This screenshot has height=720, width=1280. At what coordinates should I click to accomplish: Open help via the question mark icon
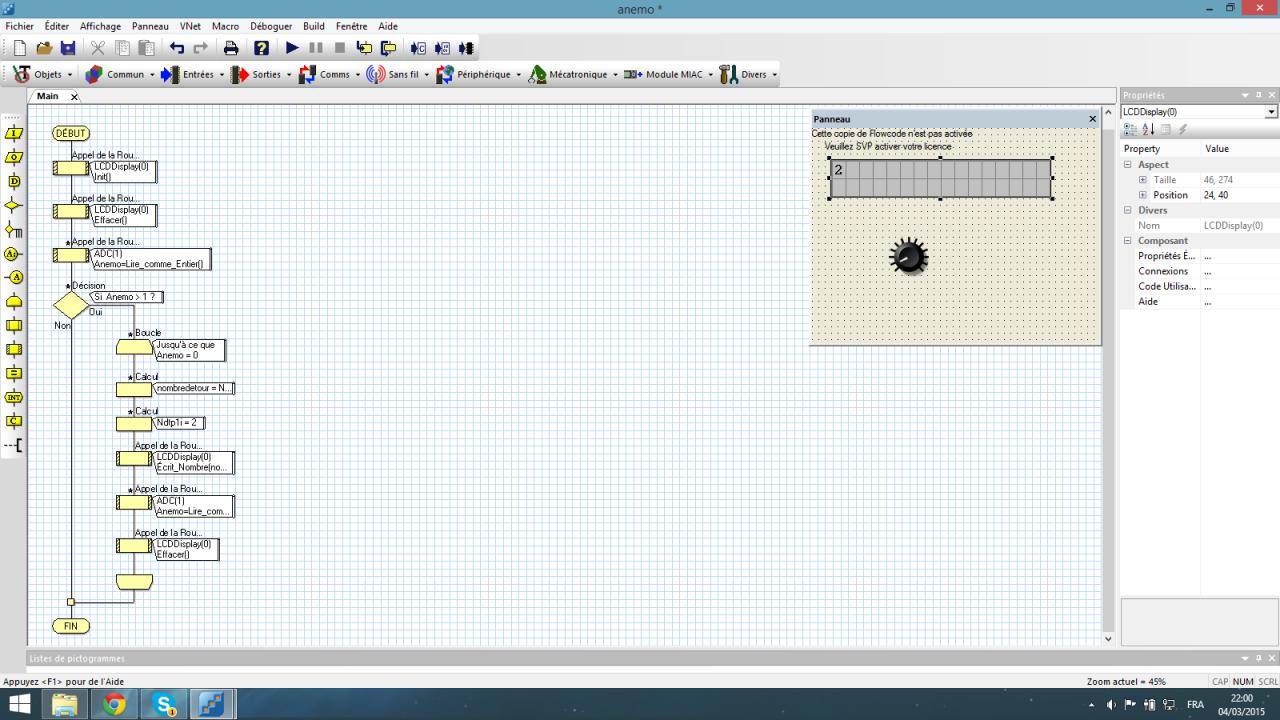[261, 48]
